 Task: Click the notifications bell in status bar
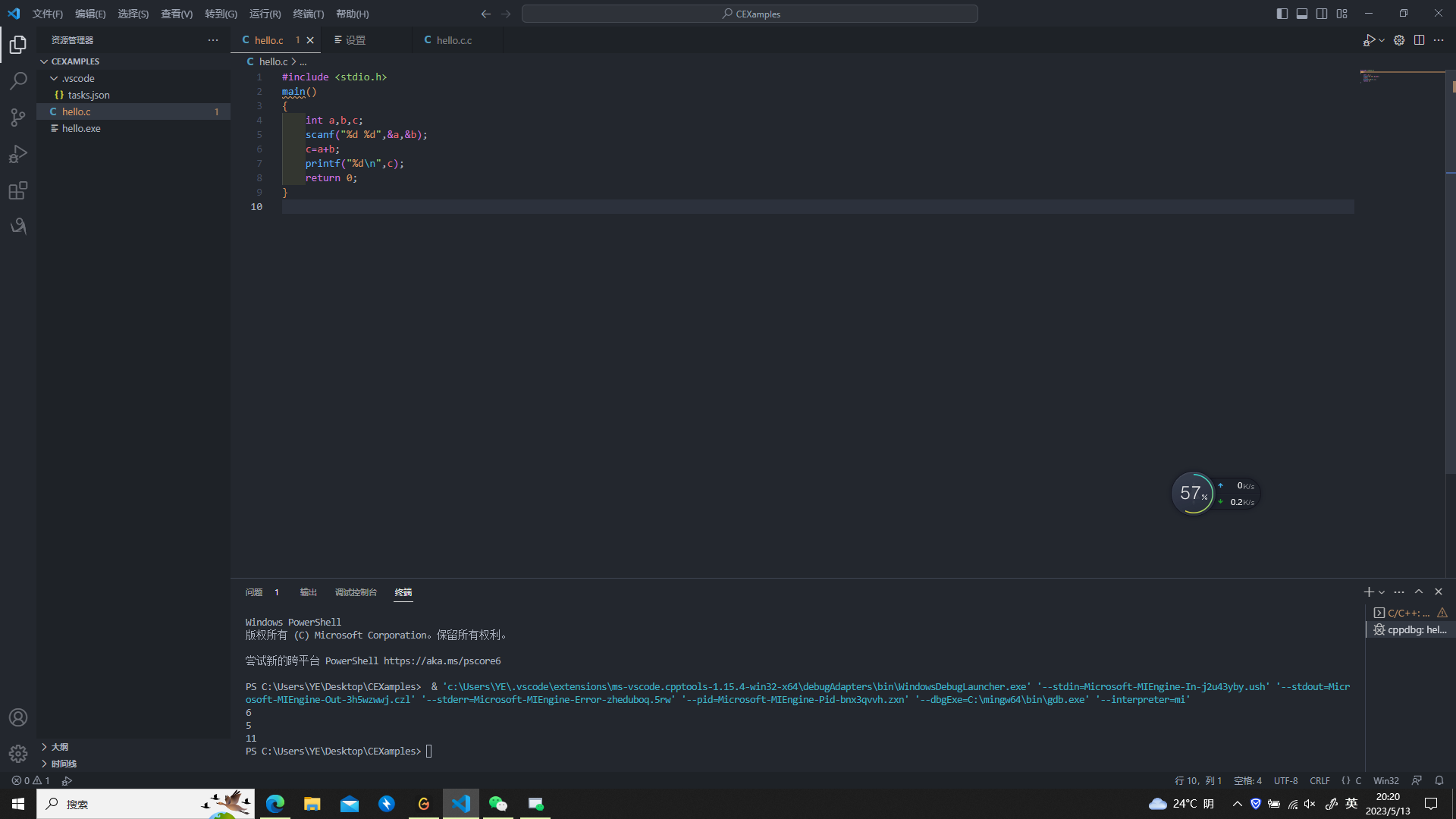point(1439,780)
